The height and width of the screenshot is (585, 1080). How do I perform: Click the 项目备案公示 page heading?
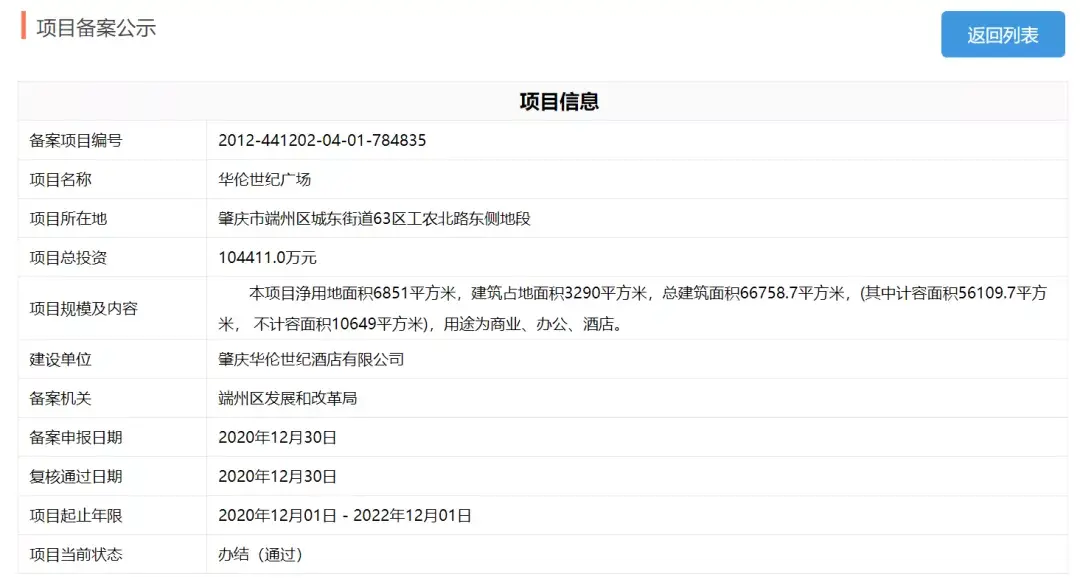pyautogui.click(x=96, y=28)
